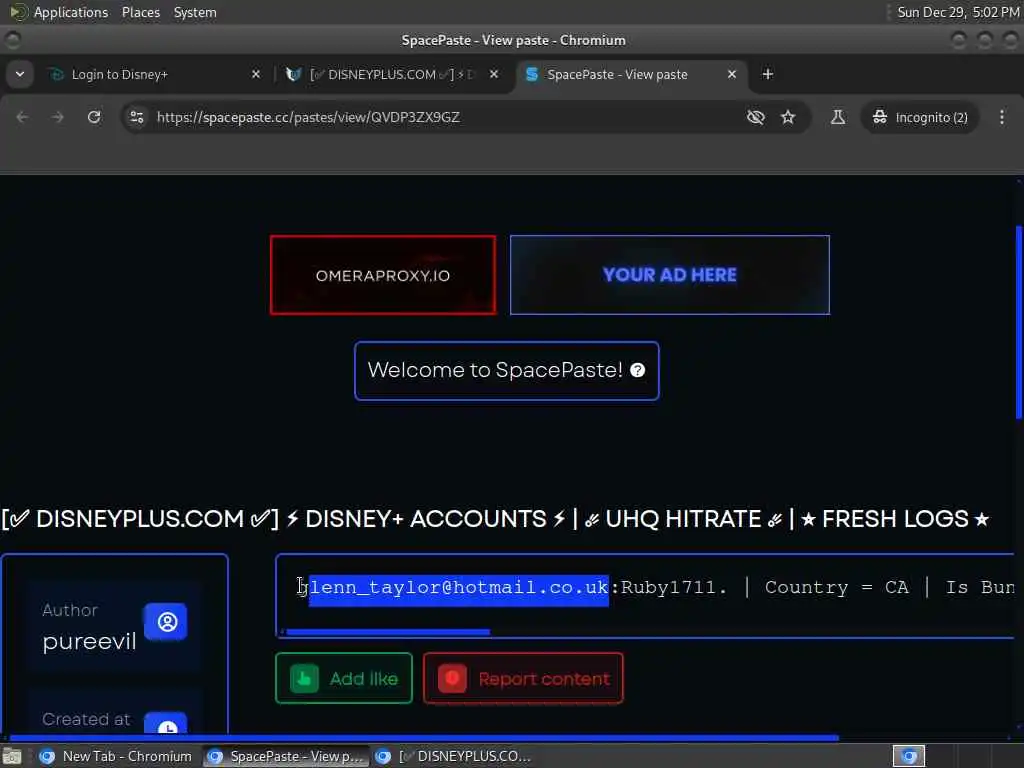This screenshot has width=1024, height=768.
Task: Open author name pureevil
Action: pyautogui.click(x=89, y=641)
